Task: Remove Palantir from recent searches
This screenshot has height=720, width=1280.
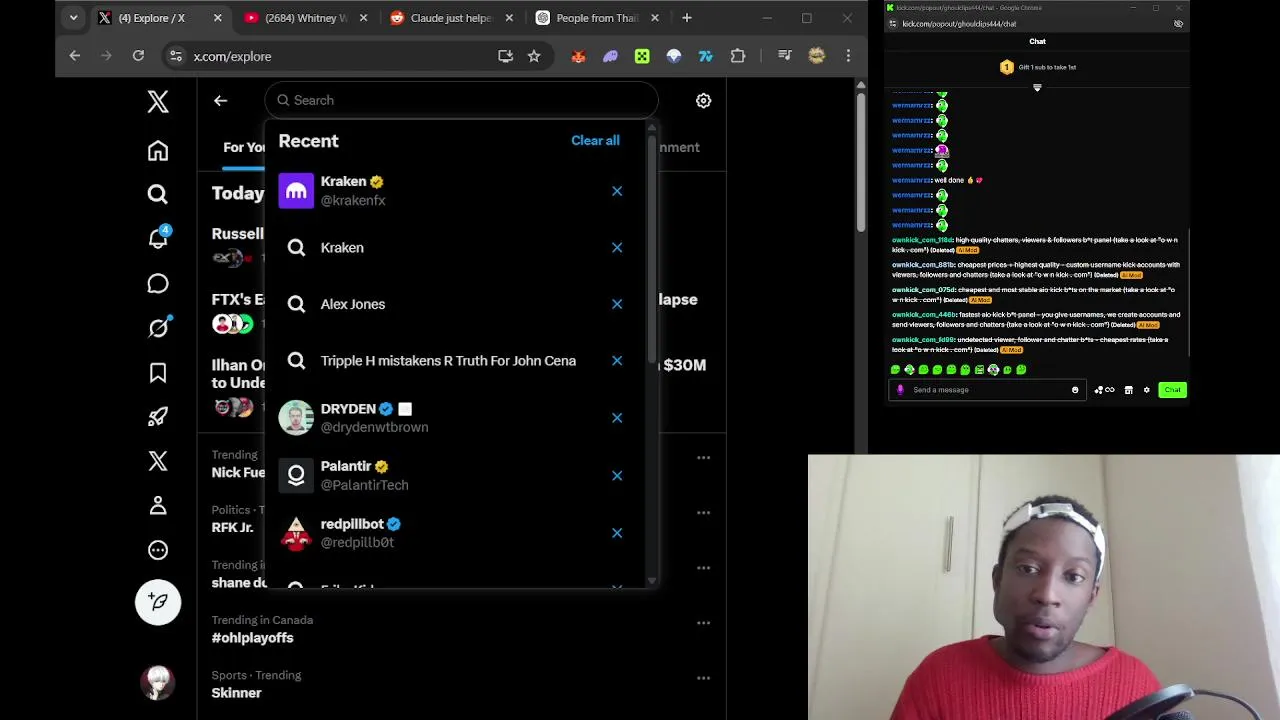Action: pos(617,475)
